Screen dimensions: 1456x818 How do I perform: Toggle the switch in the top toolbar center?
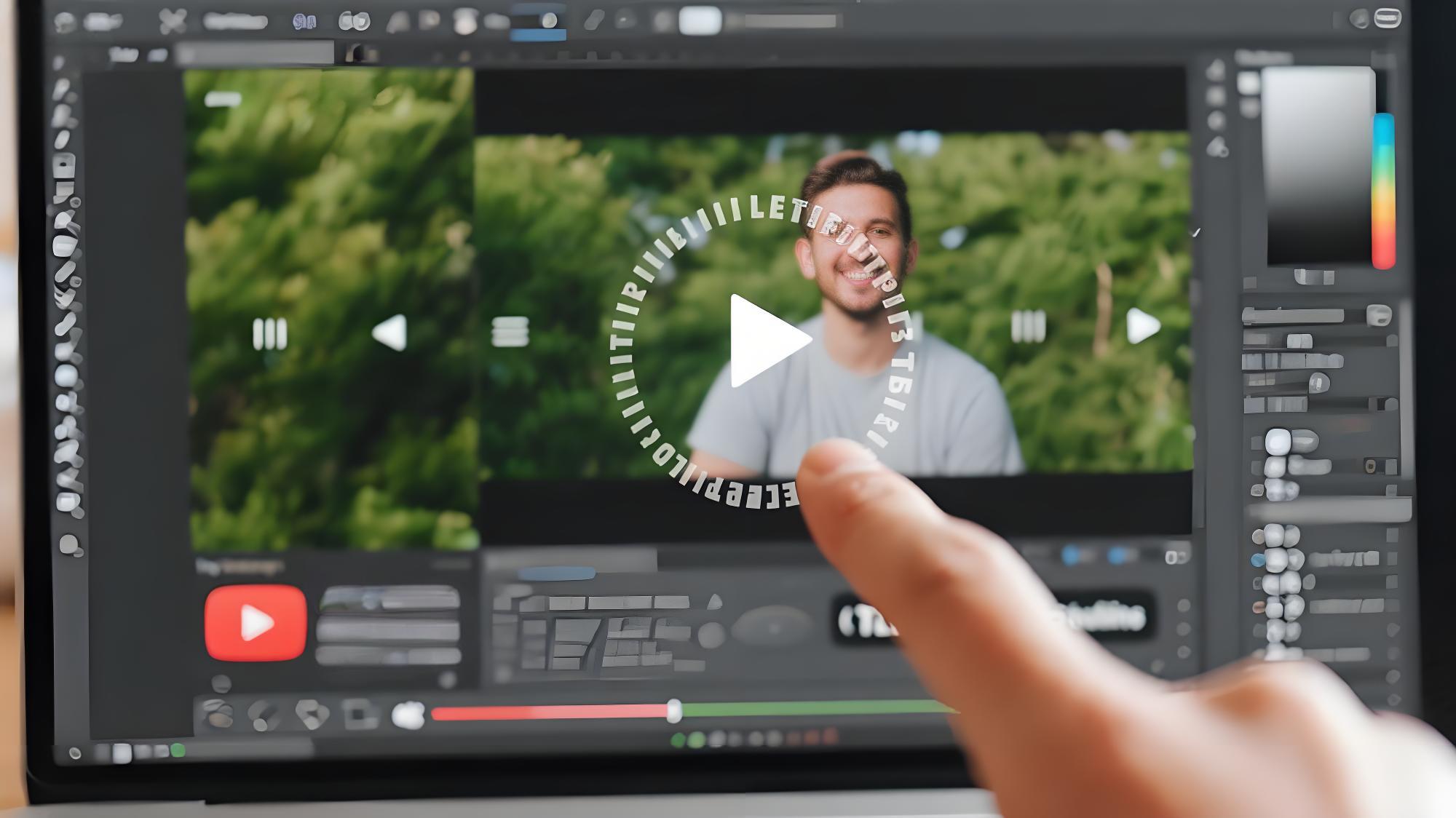(x=539, y=20)
